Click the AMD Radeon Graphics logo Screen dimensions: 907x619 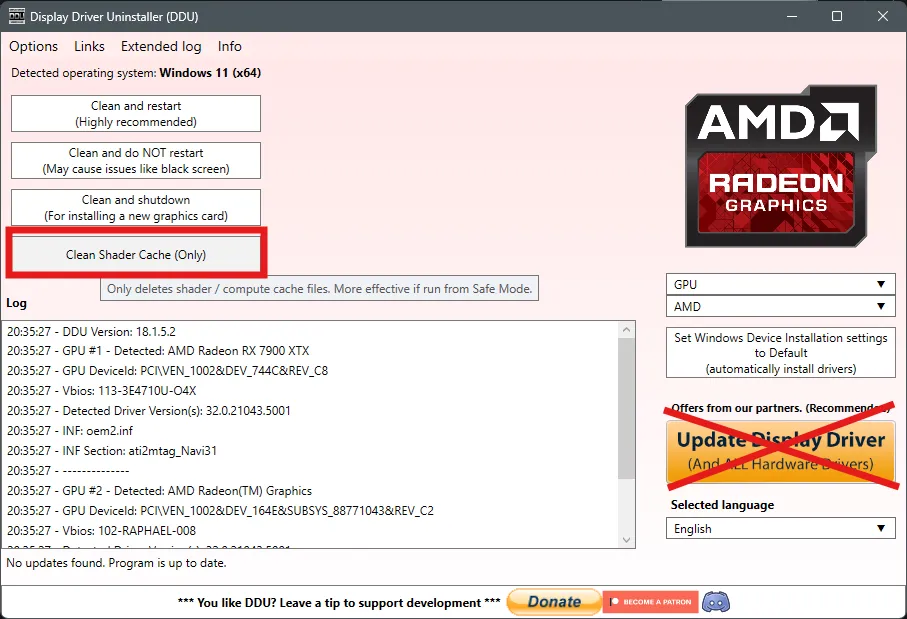point(781,167)
